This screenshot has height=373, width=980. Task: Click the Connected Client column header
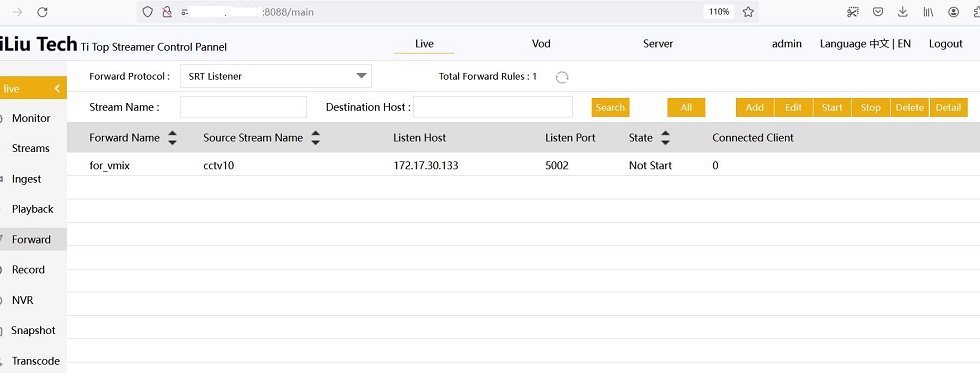pyautogui.click(x=753, y=138)
